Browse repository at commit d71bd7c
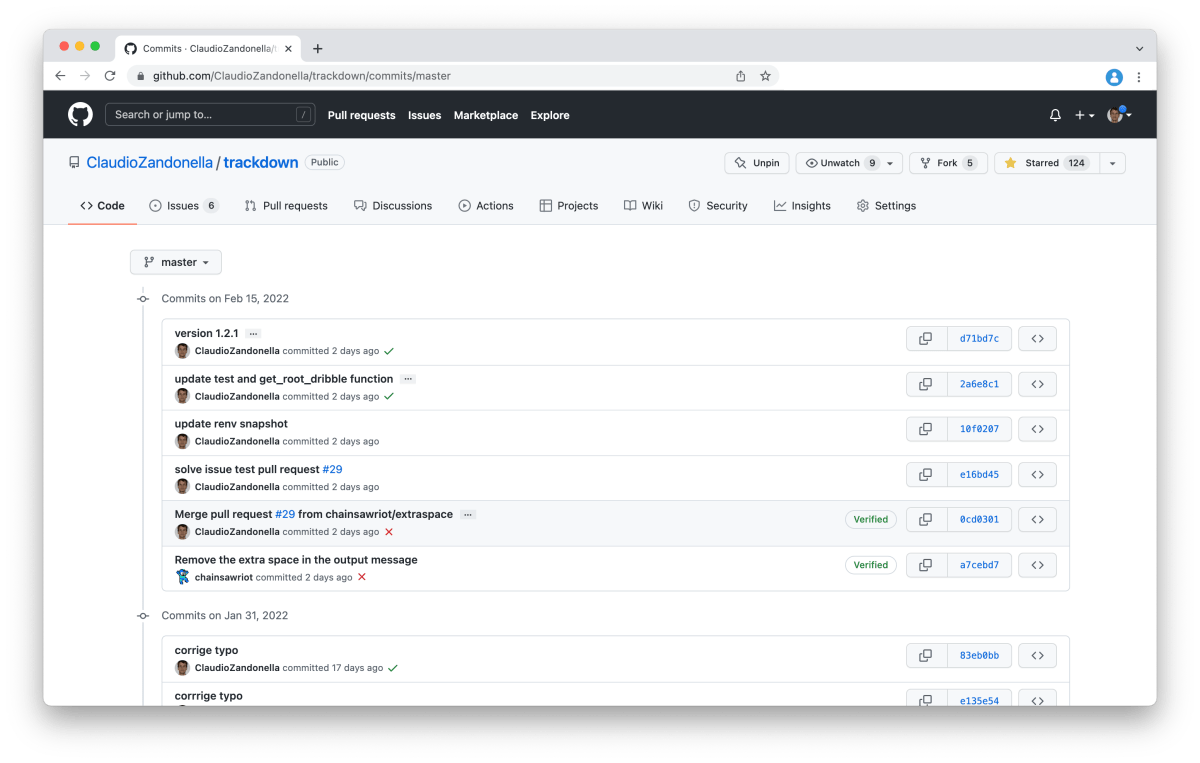1200x763 pixels. tap(1037, 339)
